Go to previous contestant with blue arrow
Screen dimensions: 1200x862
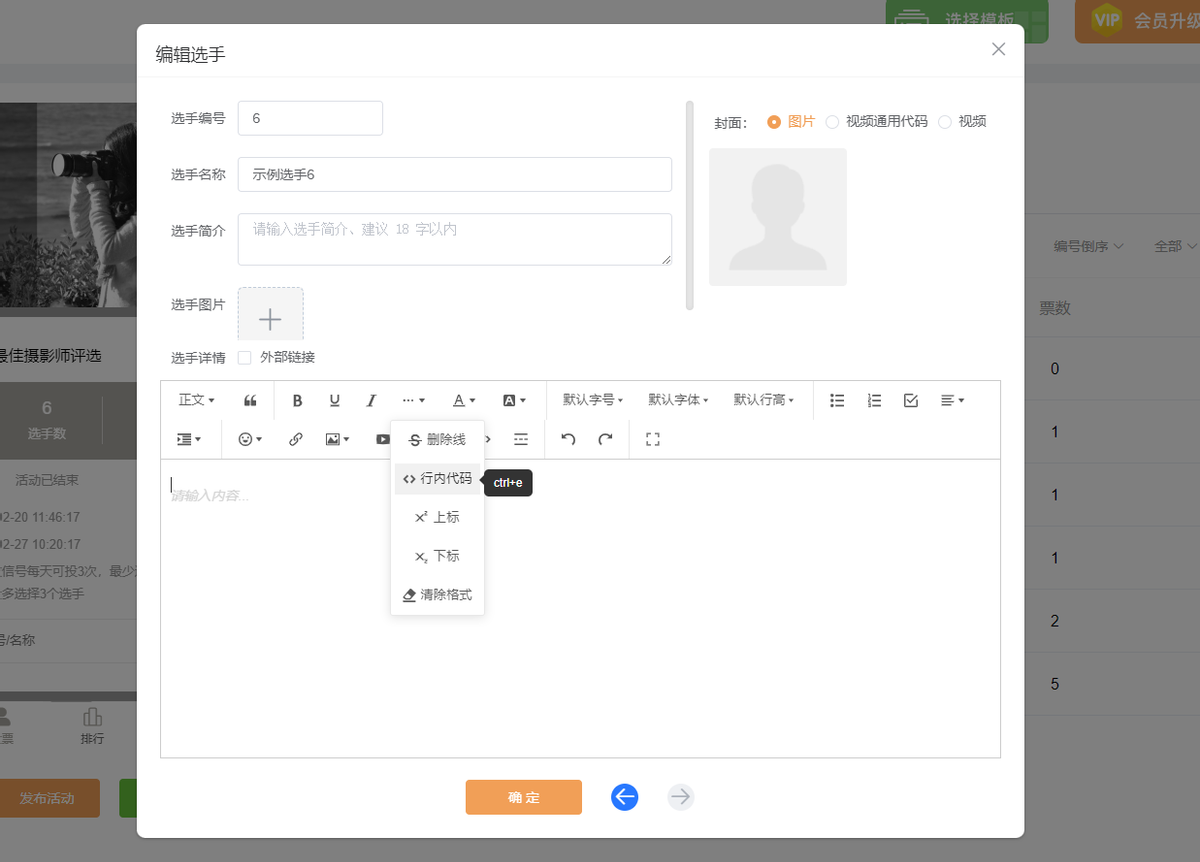[625, 797]
